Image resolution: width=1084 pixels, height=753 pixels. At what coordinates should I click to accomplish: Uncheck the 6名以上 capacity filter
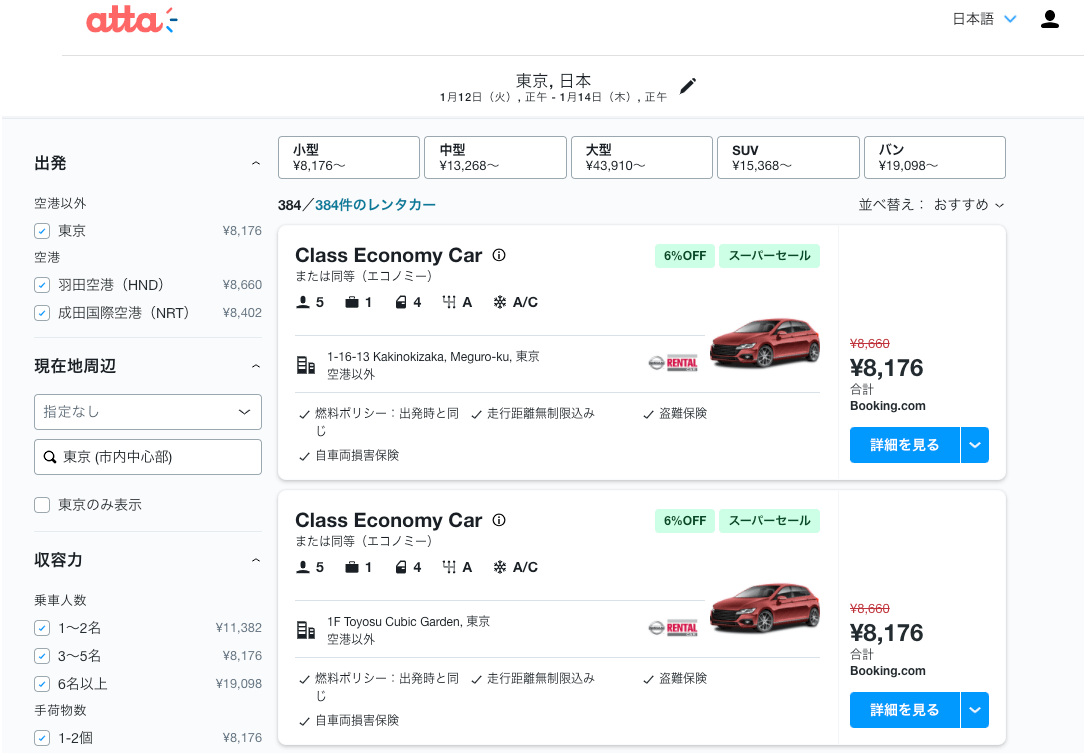[42, 683]
